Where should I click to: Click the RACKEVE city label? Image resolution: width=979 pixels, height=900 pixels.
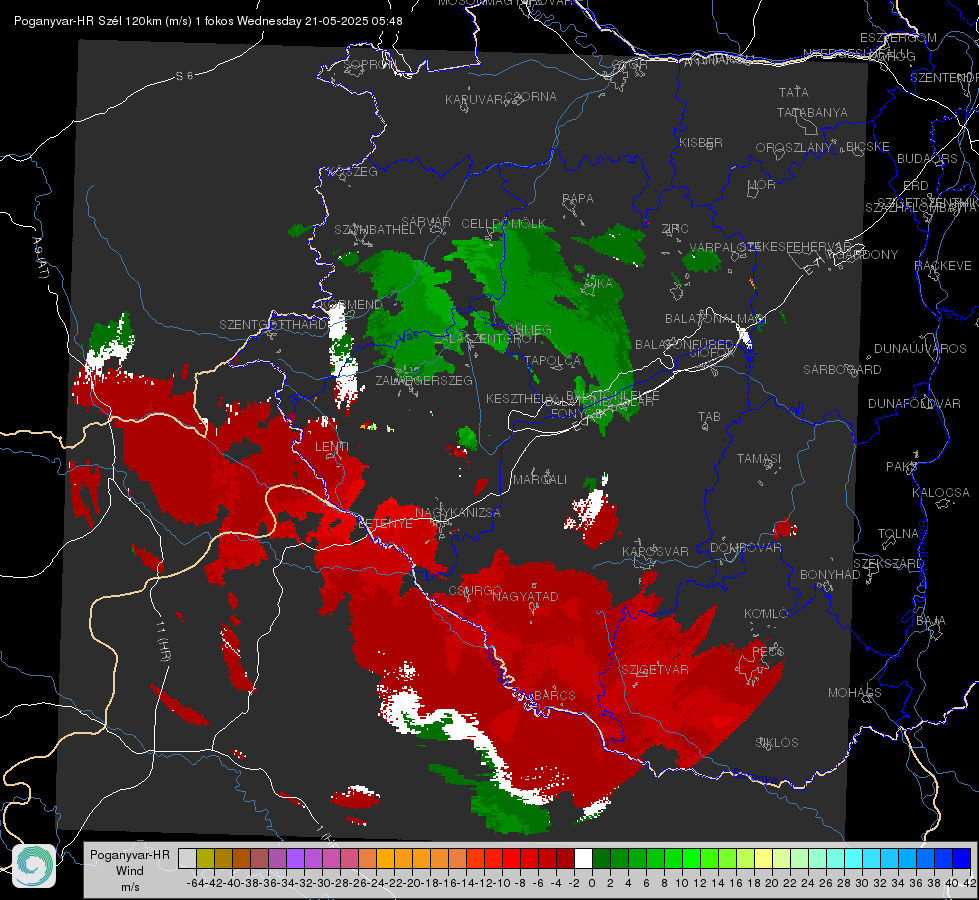(x=943, y=266)
